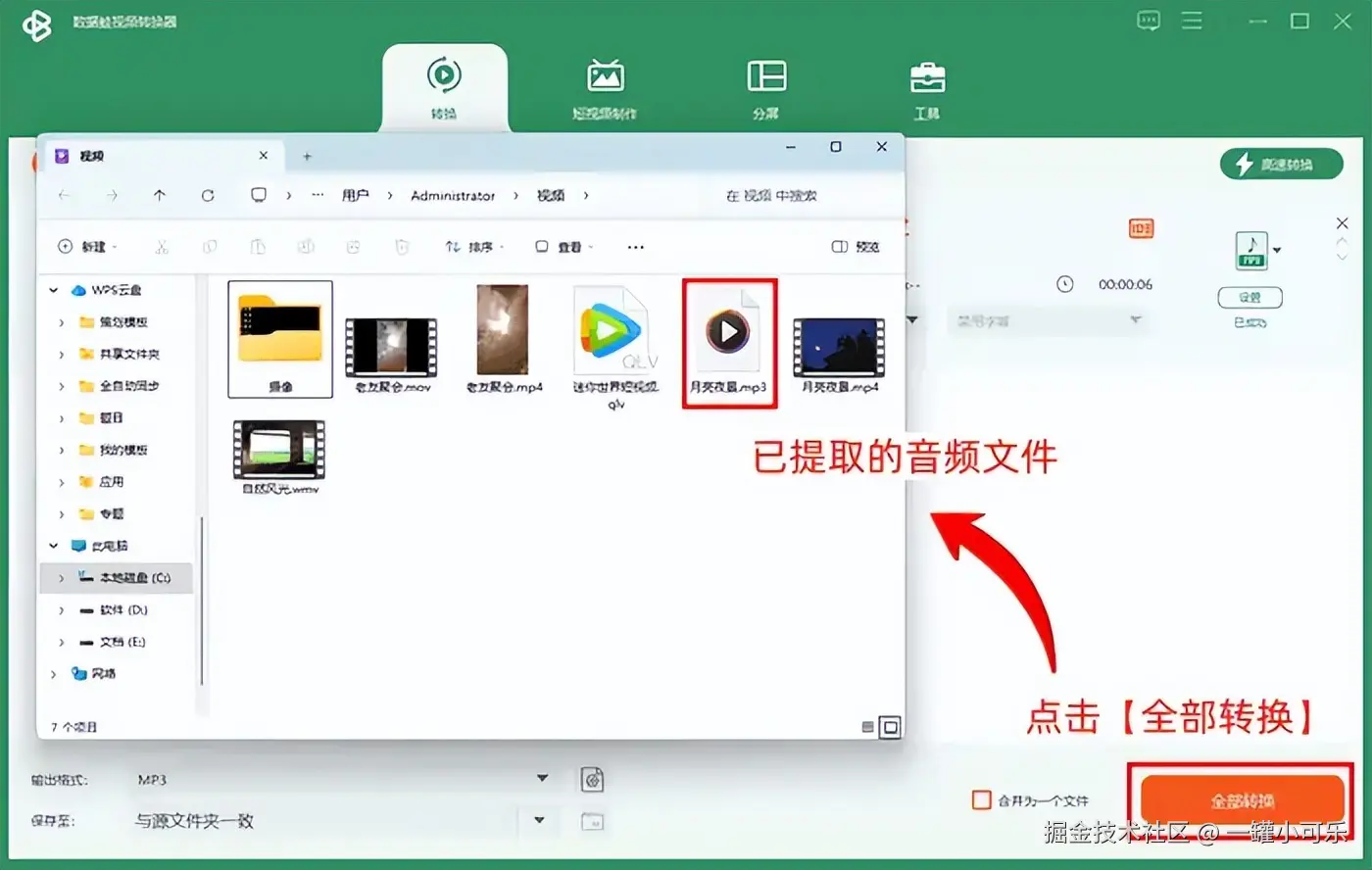
Task: Tick the 合并为一个文件 checkbox
Action: tap(981, 800)
